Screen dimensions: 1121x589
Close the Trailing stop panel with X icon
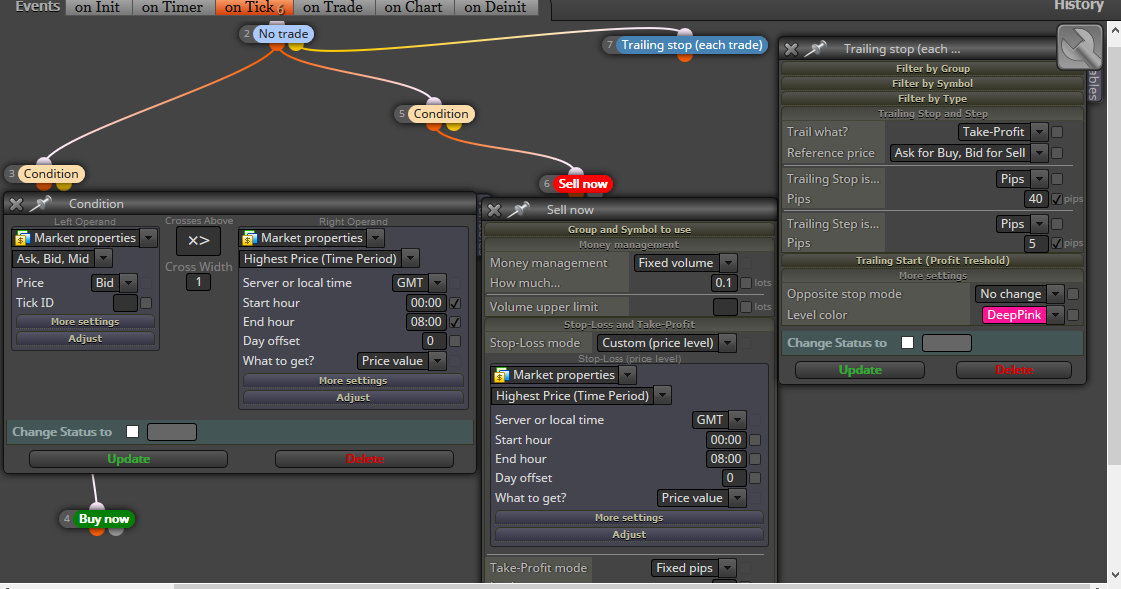pos(791,49)
